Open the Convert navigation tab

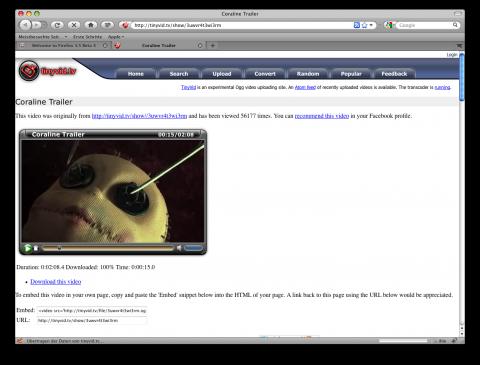point(265,74)
